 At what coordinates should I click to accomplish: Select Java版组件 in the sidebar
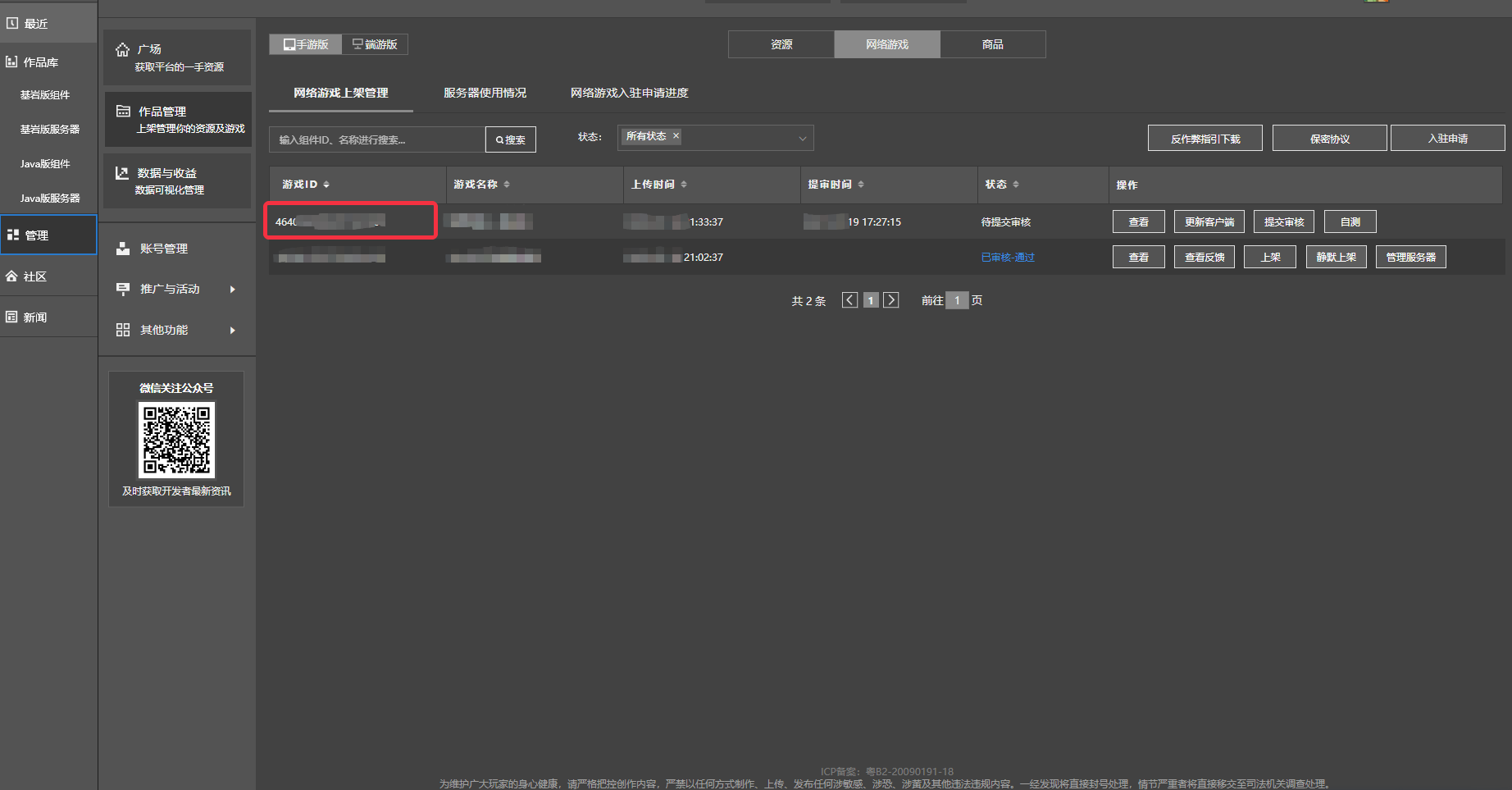coord(45,164)
